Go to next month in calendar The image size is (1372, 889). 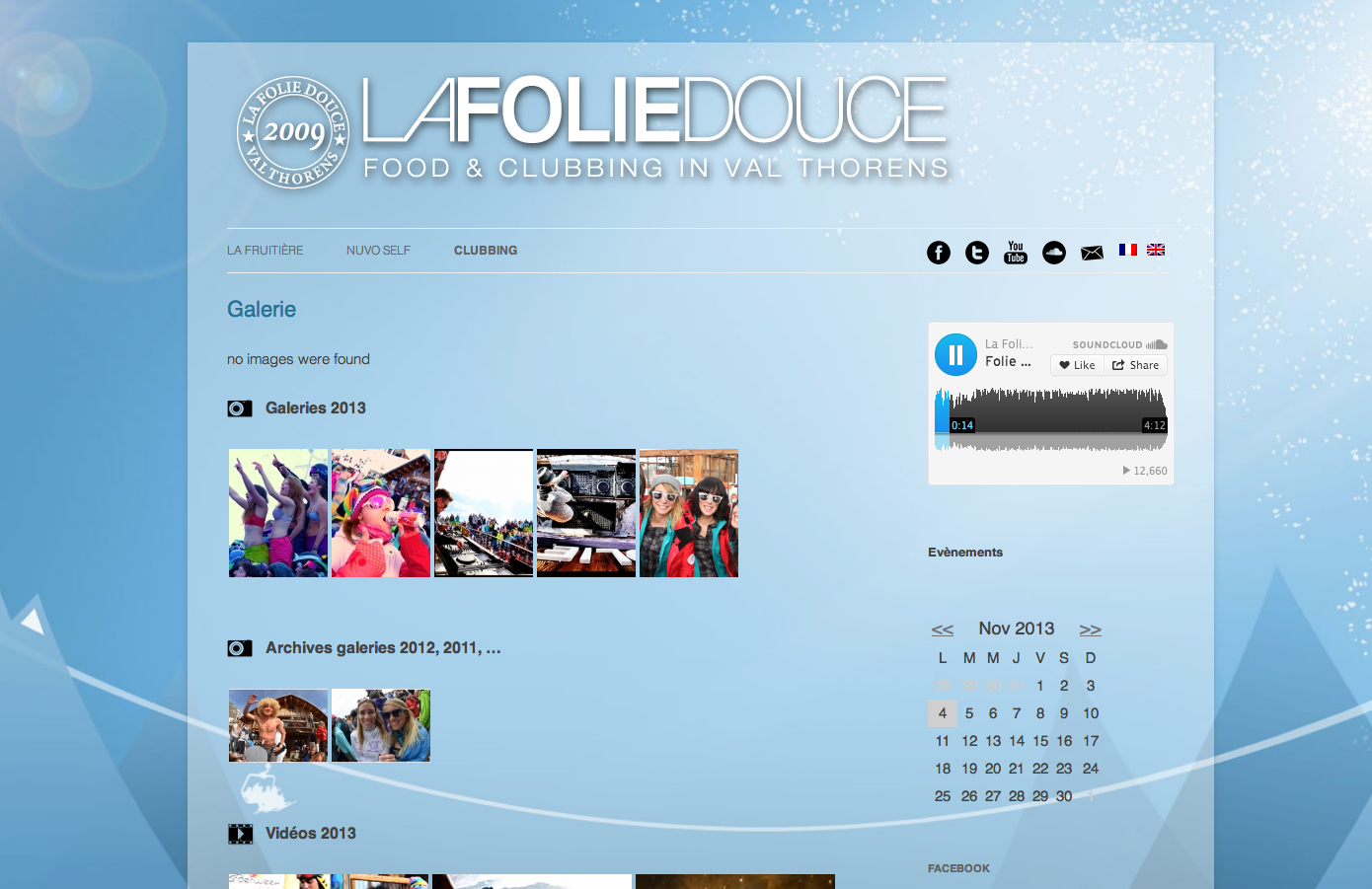(1091, 630)
